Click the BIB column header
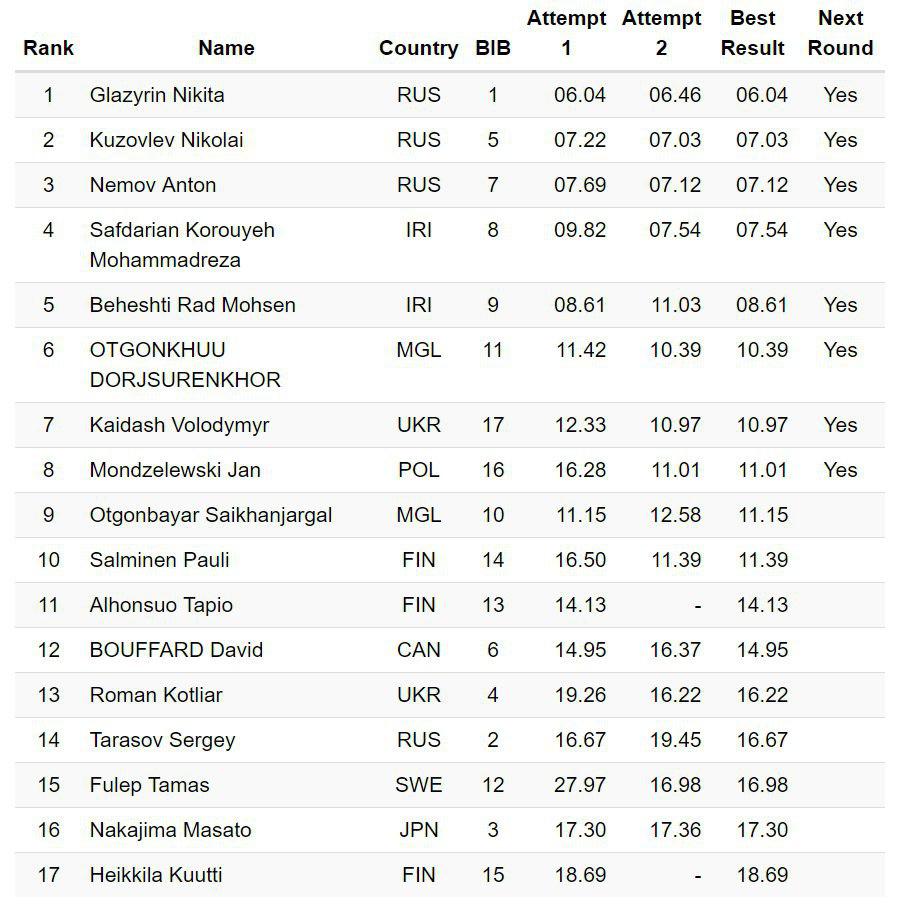This screenshot has width=905, height=905. coord(493,48)
